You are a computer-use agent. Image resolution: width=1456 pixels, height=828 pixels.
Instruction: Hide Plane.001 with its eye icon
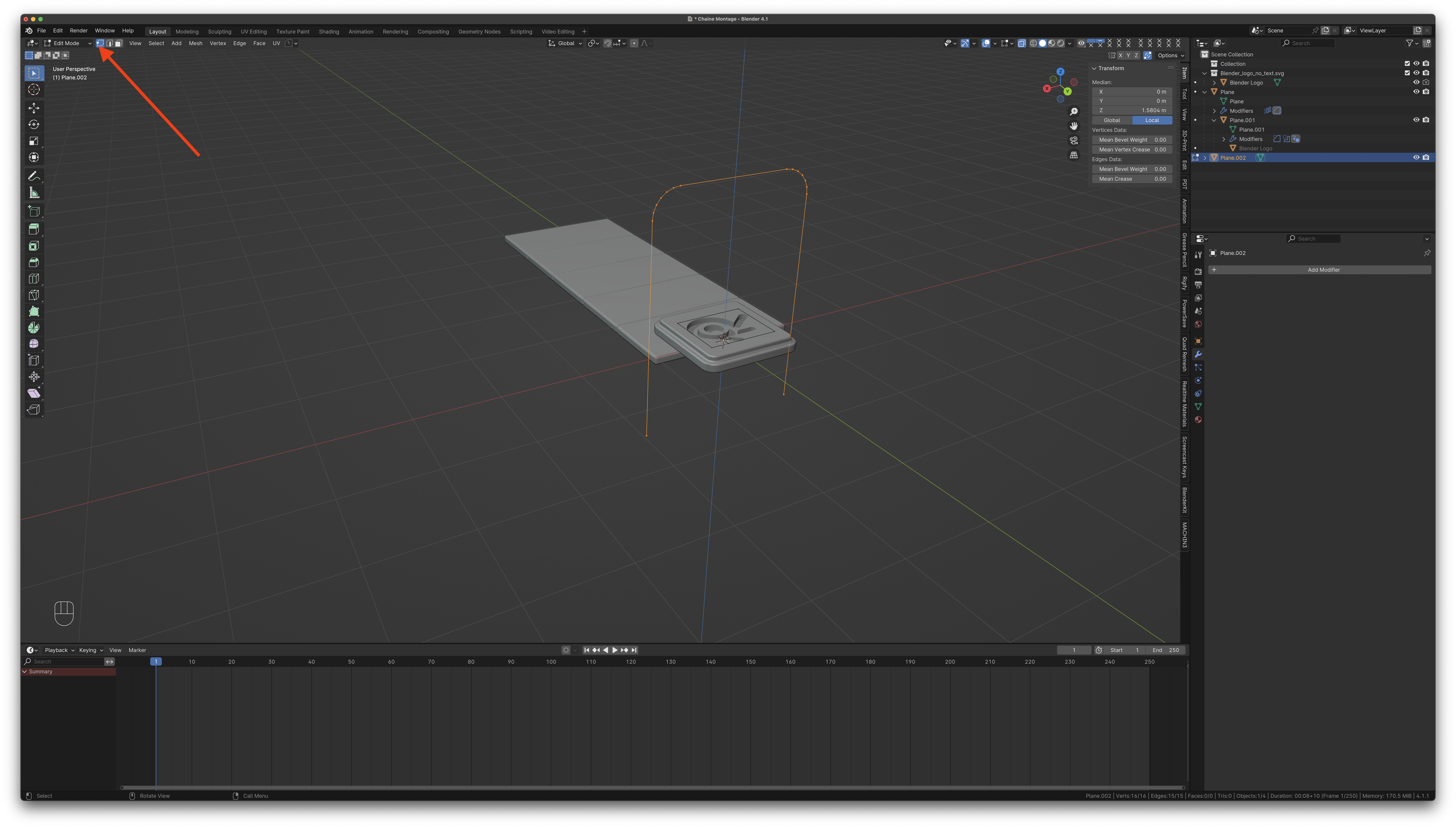1416,120
